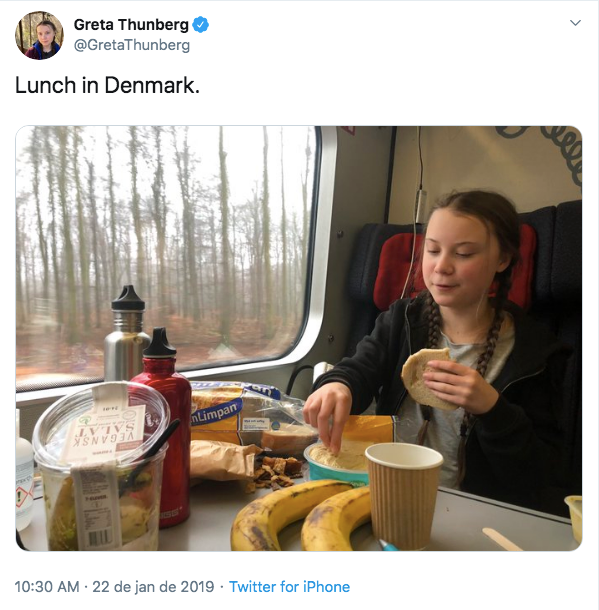The height and width of the screenshot is (610, 599).
Task: Click the paper coffee cup in the photo
Action: point(404,494)
